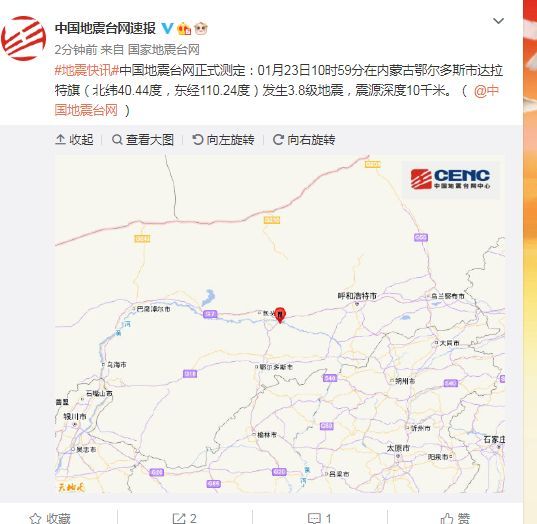537x524 pixels.
Task: Click the repost share icon
Action: tap(179, 518)
